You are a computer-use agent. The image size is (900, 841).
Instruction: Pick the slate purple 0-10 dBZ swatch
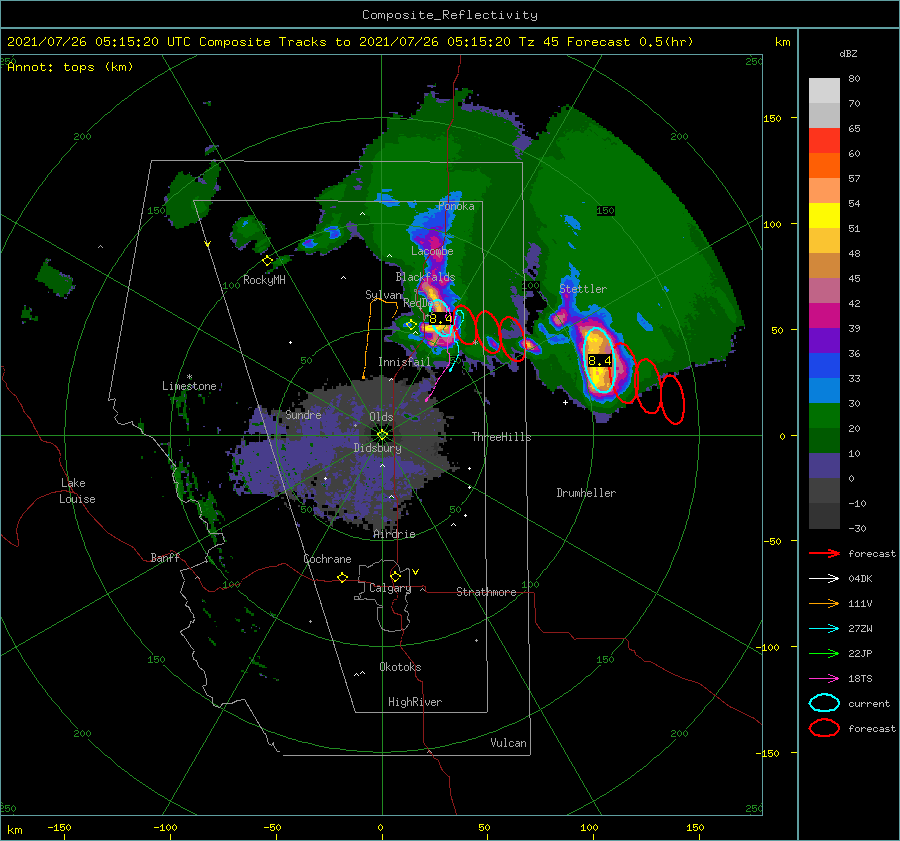[x=824, y=466]
